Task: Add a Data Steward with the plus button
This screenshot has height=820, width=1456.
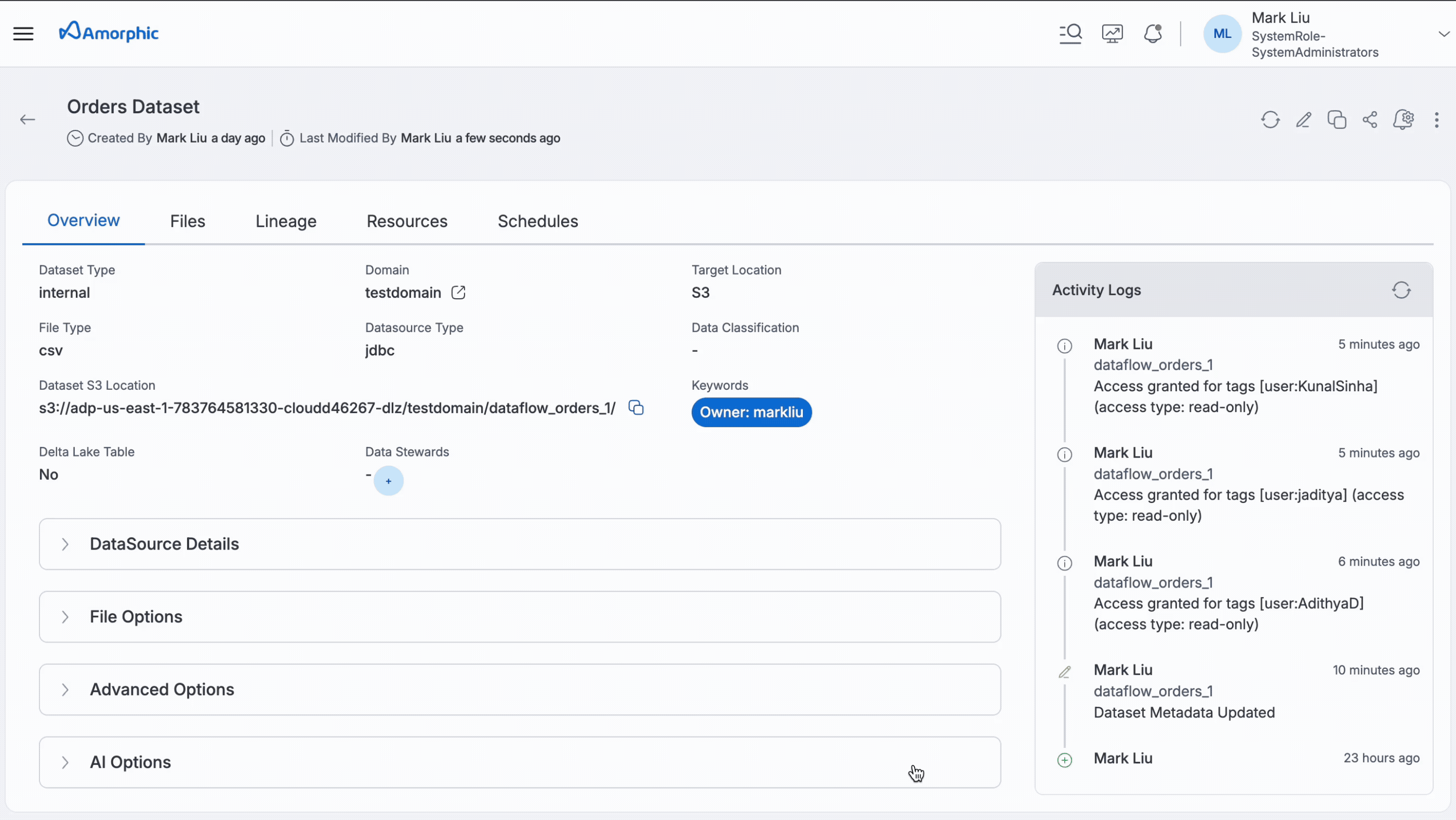Action: [388, 481]
